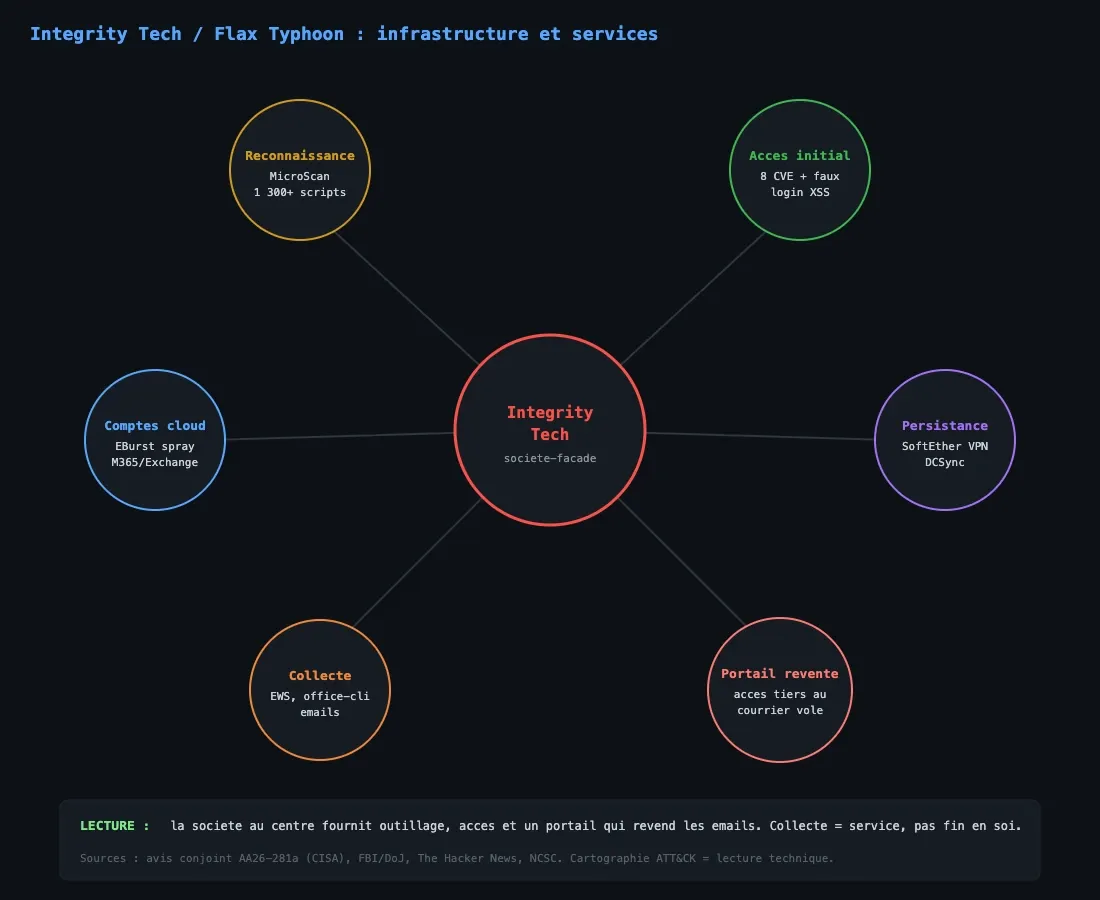Select the Reconnaissance node circle
The width and height of the screenshot is (1100, 900).
coord(300,170)
